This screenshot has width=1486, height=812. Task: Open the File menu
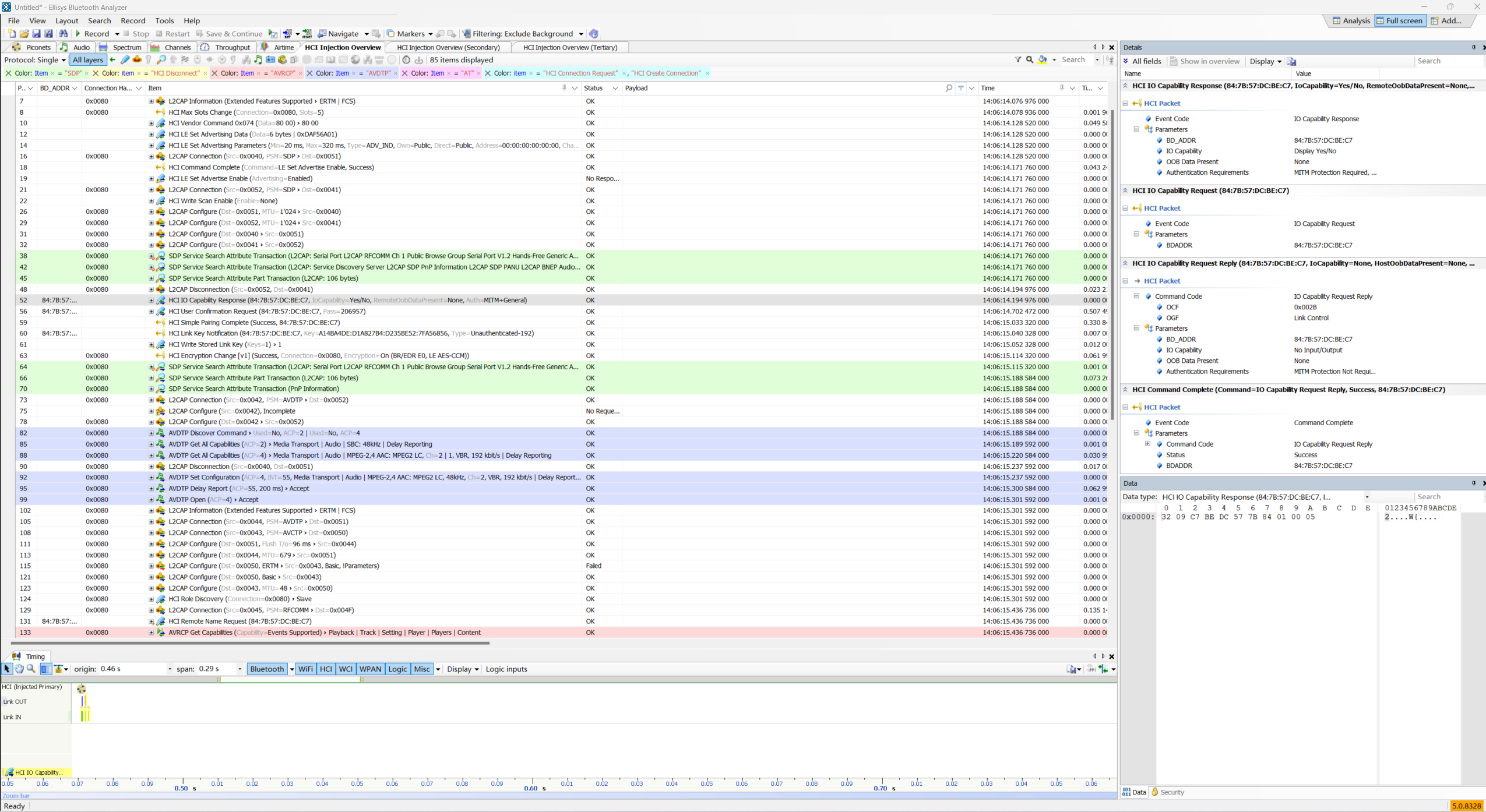point(14,20)
